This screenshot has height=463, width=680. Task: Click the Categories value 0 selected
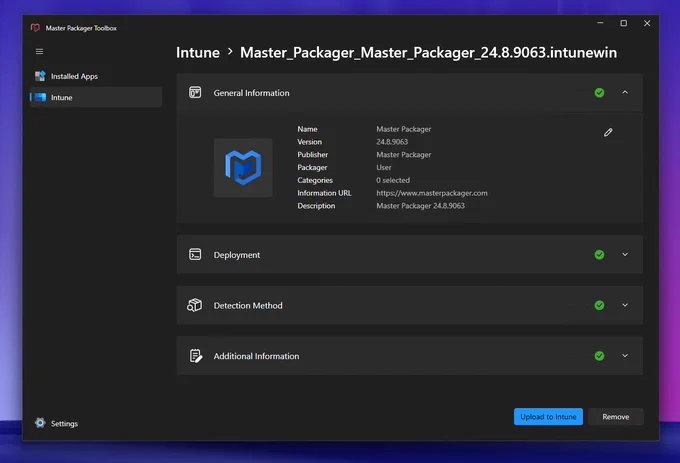393,180
